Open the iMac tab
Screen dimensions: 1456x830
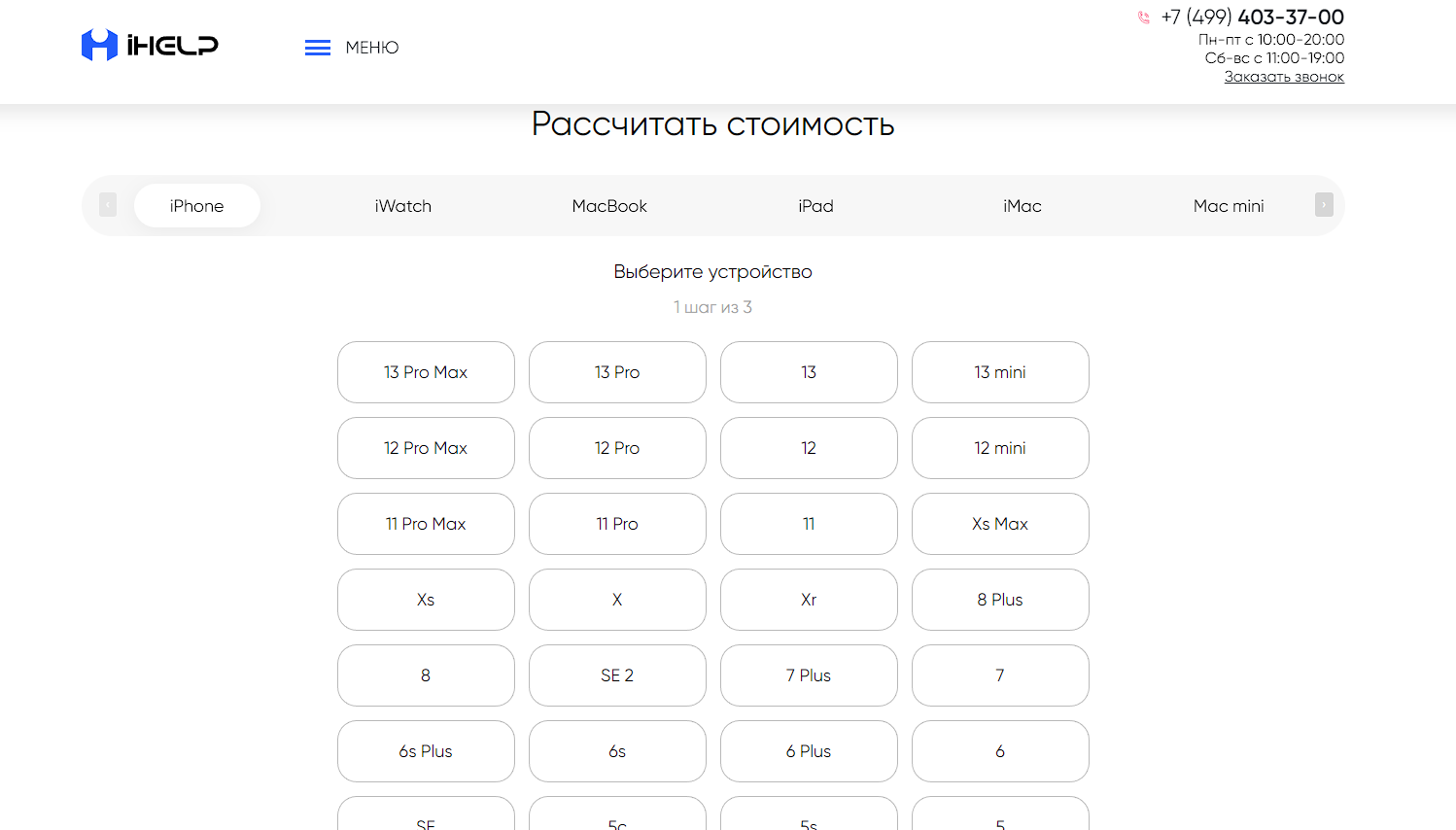pyautogui.click(x=1023, y=206)
